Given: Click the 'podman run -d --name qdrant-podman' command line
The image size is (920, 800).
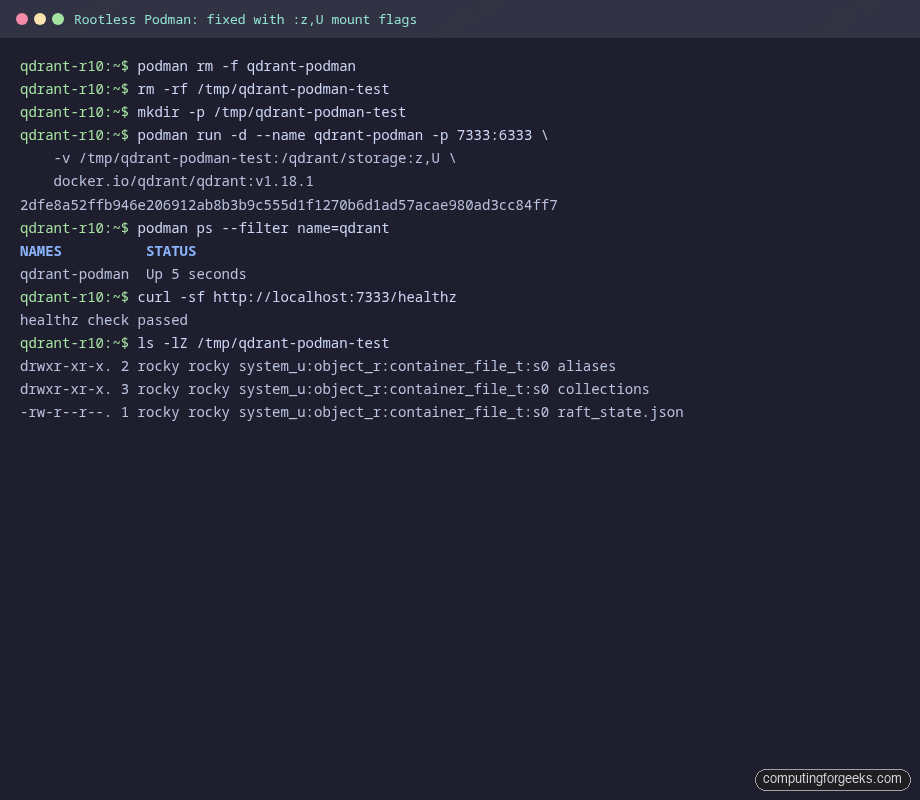Looking at the screenshot, I should [x=343, y=136].
